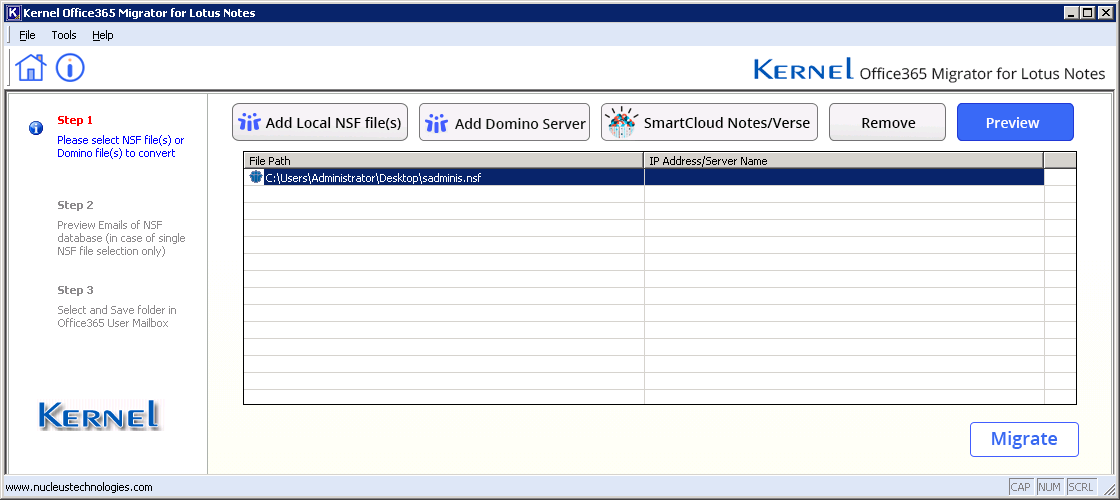Click the Kernel logo in left sidebar
Viewport: 1120px width, 500px height.
[x=99, y=416]
